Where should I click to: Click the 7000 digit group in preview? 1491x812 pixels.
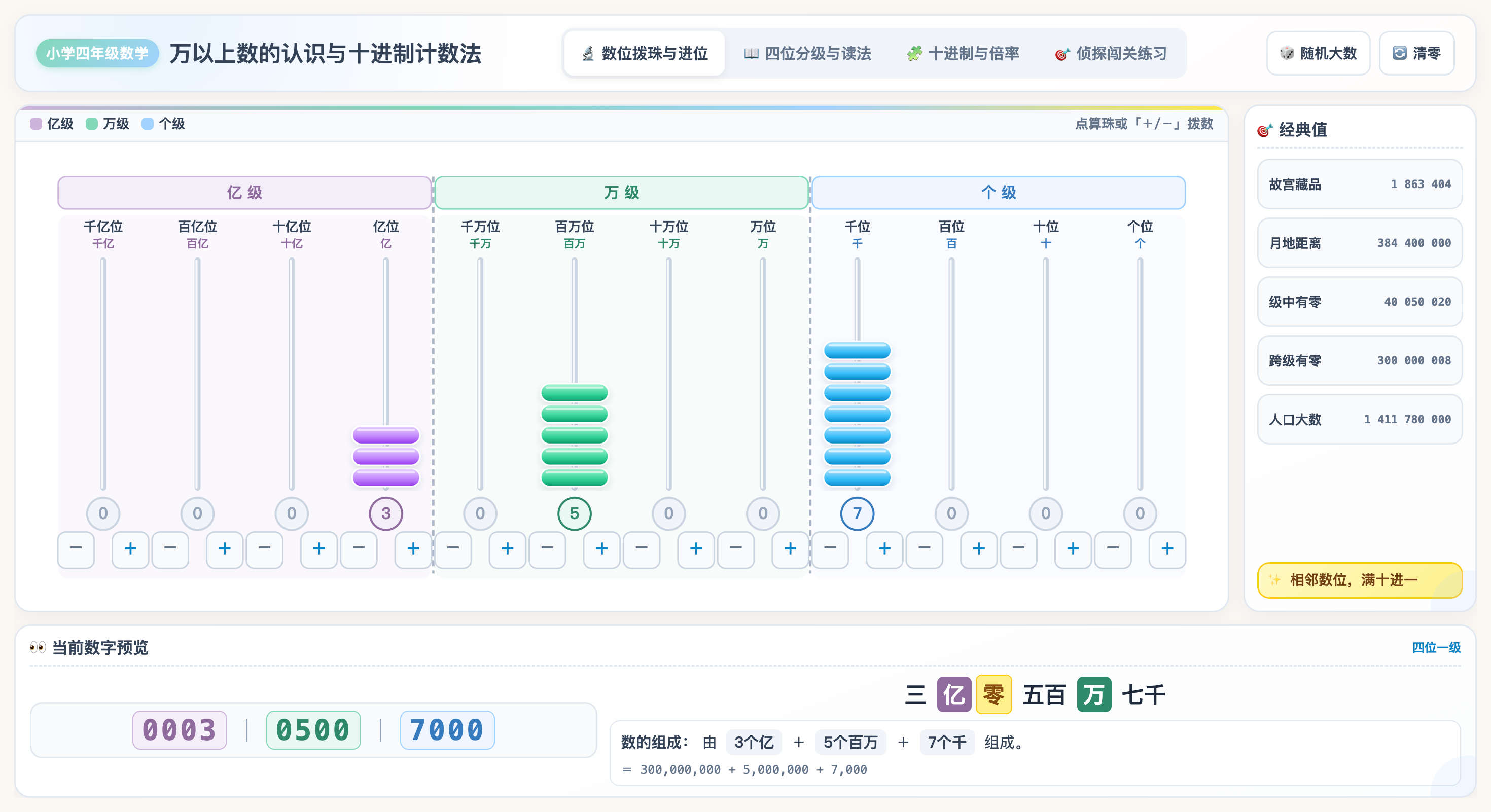pos(447,730)
